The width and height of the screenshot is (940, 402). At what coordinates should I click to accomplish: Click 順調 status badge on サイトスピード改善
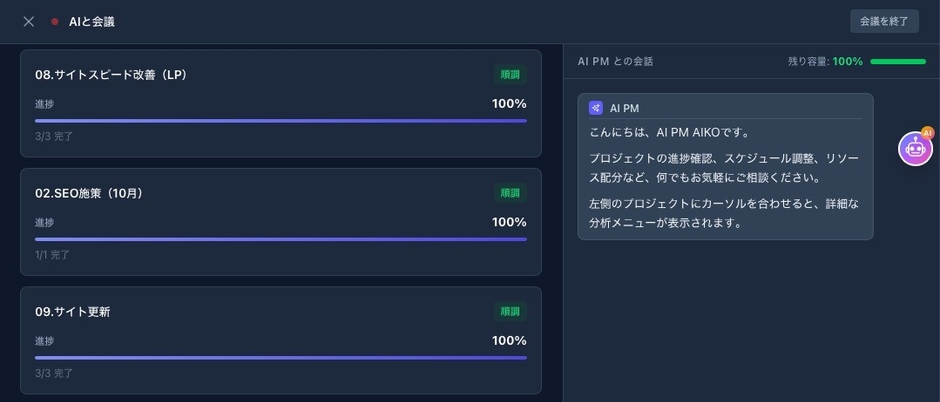[510, 74]
